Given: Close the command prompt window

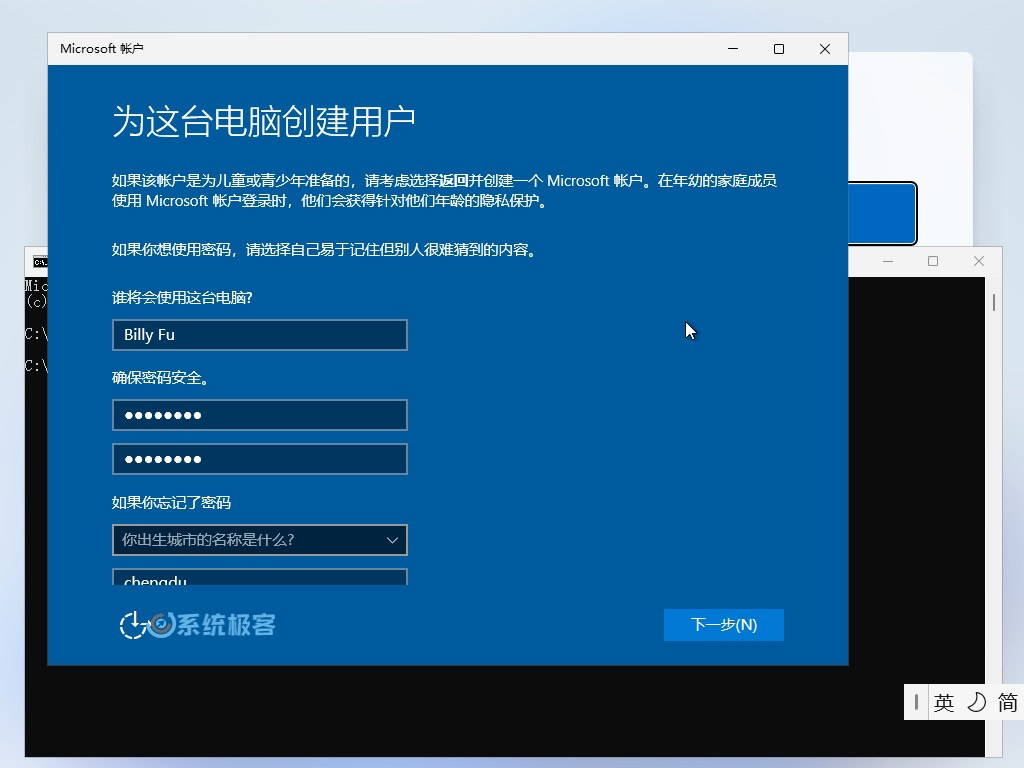Looking at the screenshot, I should click(x=978, y=261).
